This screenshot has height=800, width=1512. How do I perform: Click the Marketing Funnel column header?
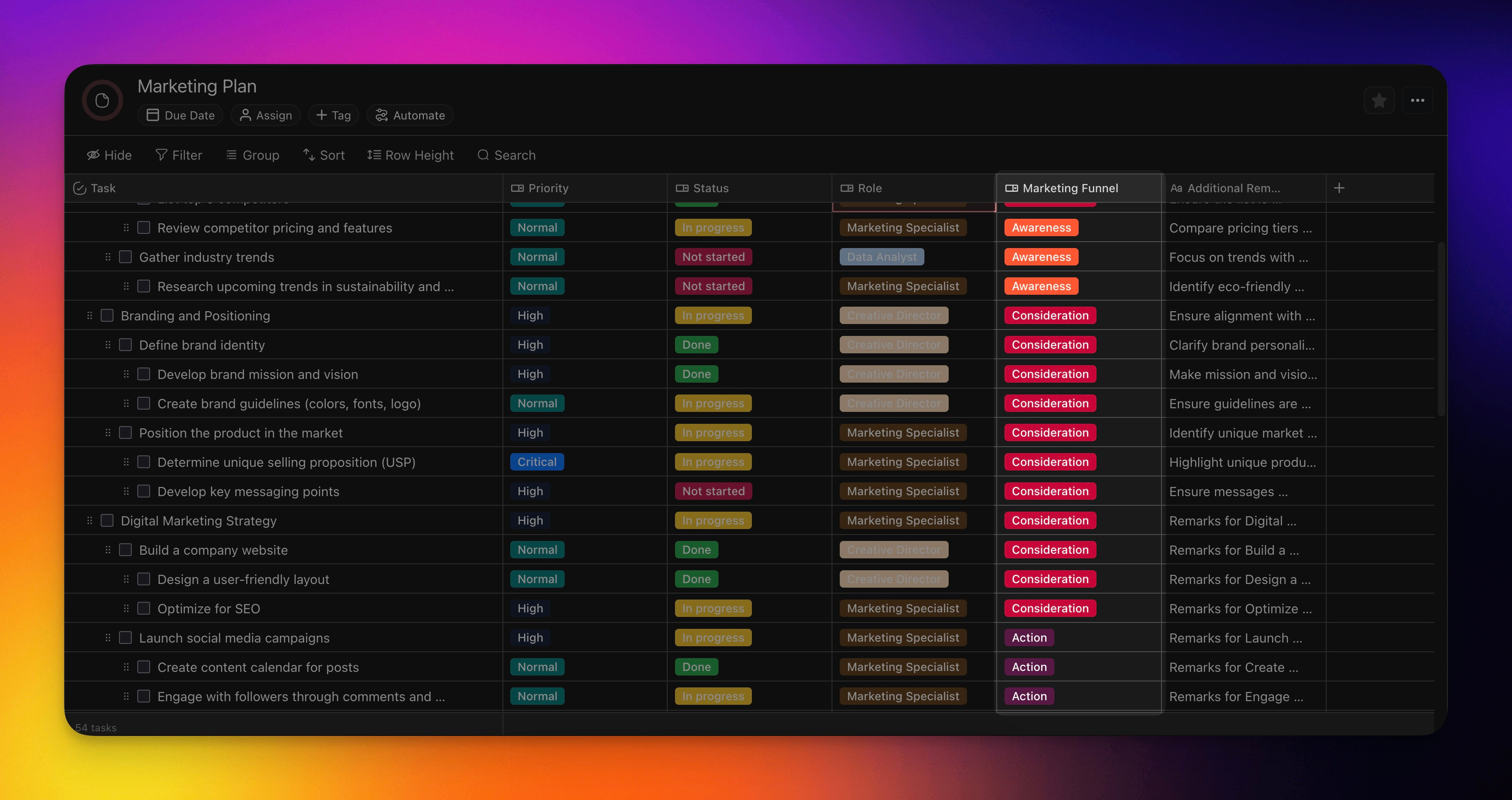1069,188
